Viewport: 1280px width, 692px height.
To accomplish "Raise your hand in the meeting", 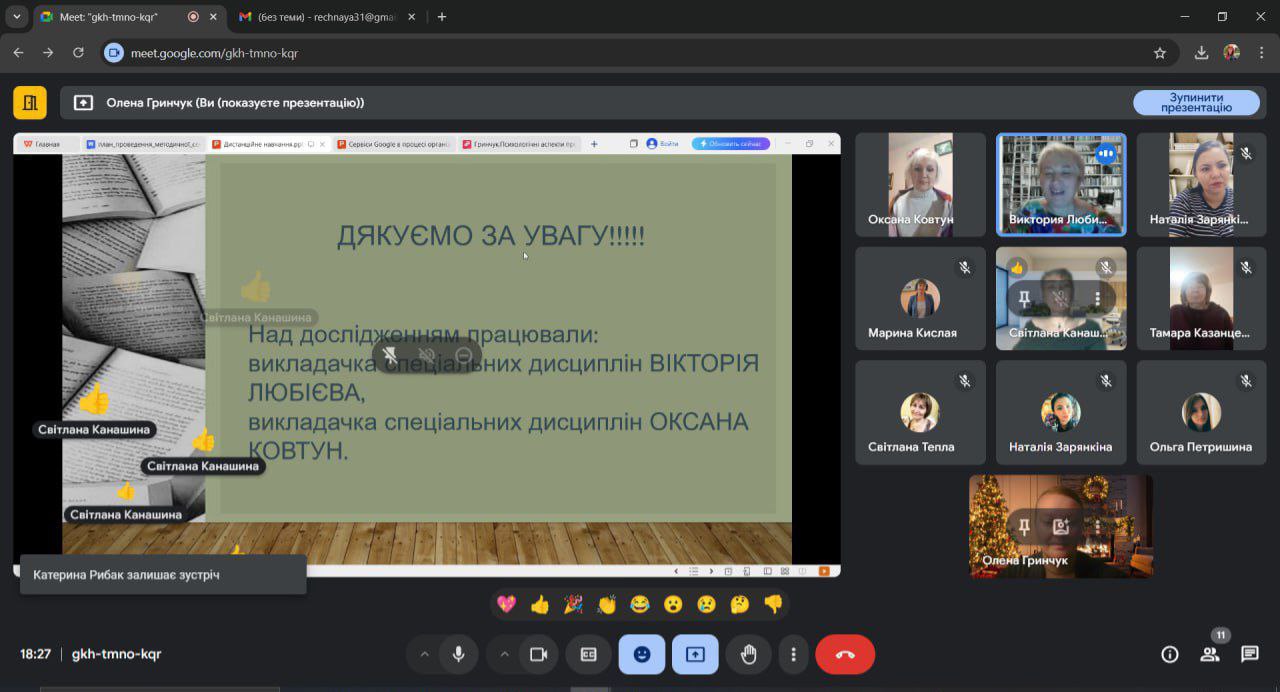I will pyautogui.click(x=749, y=654).
